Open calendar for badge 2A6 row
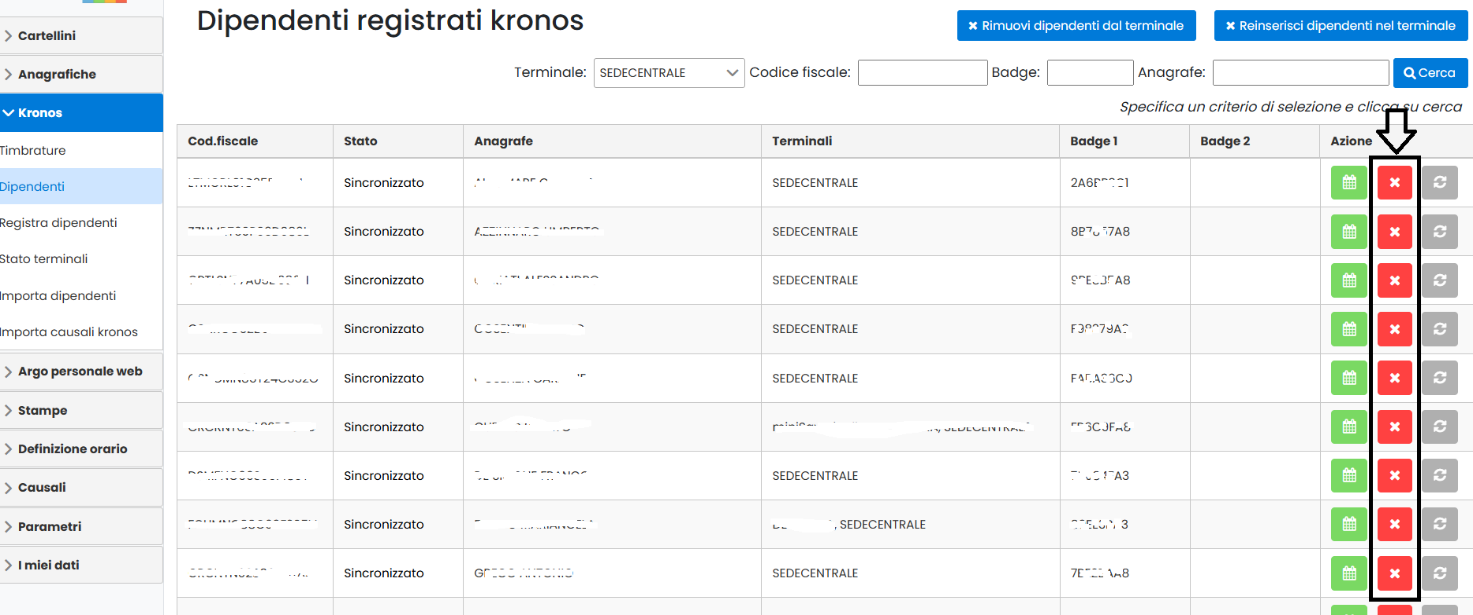Image resolution: width=1473 pixels, height=615 pixels. [1349, 183]
